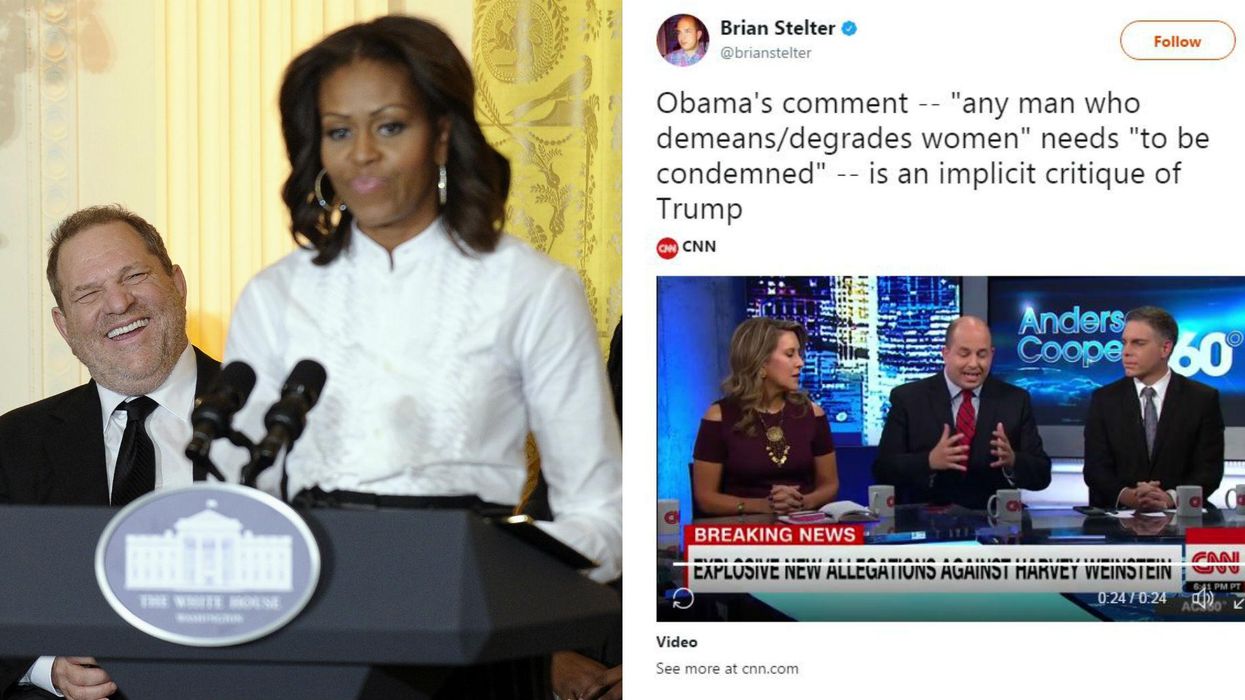This screenshot has height=700, width=1245.
Task: Click the Video label below the player
Action: [x=677, y=642]
